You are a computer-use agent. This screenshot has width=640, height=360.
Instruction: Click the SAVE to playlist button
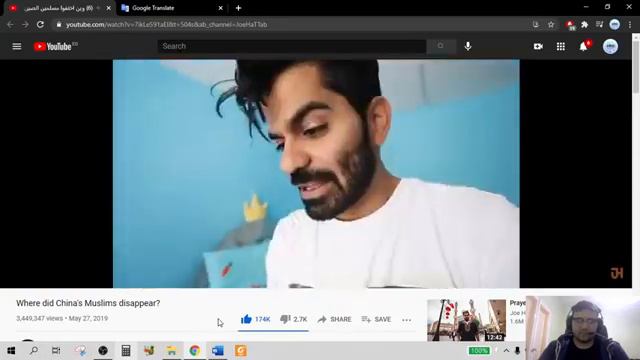click(376, 319)
